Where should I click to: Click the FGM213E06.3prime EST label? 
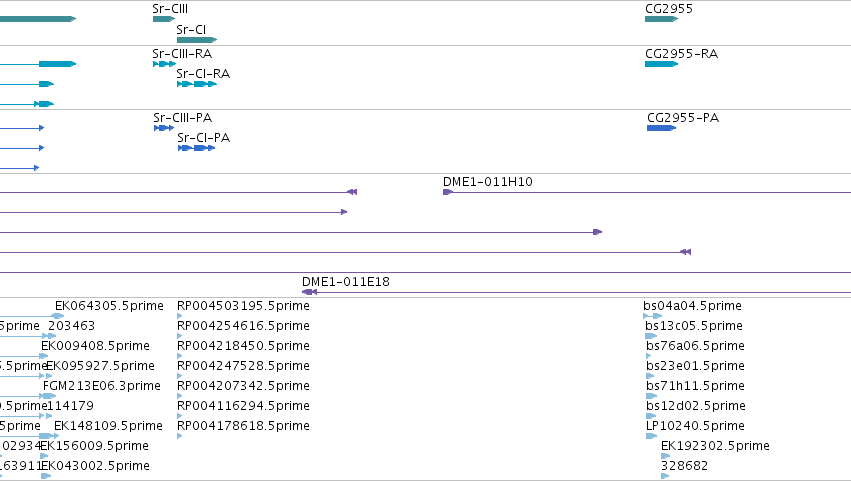pos(102,386)
